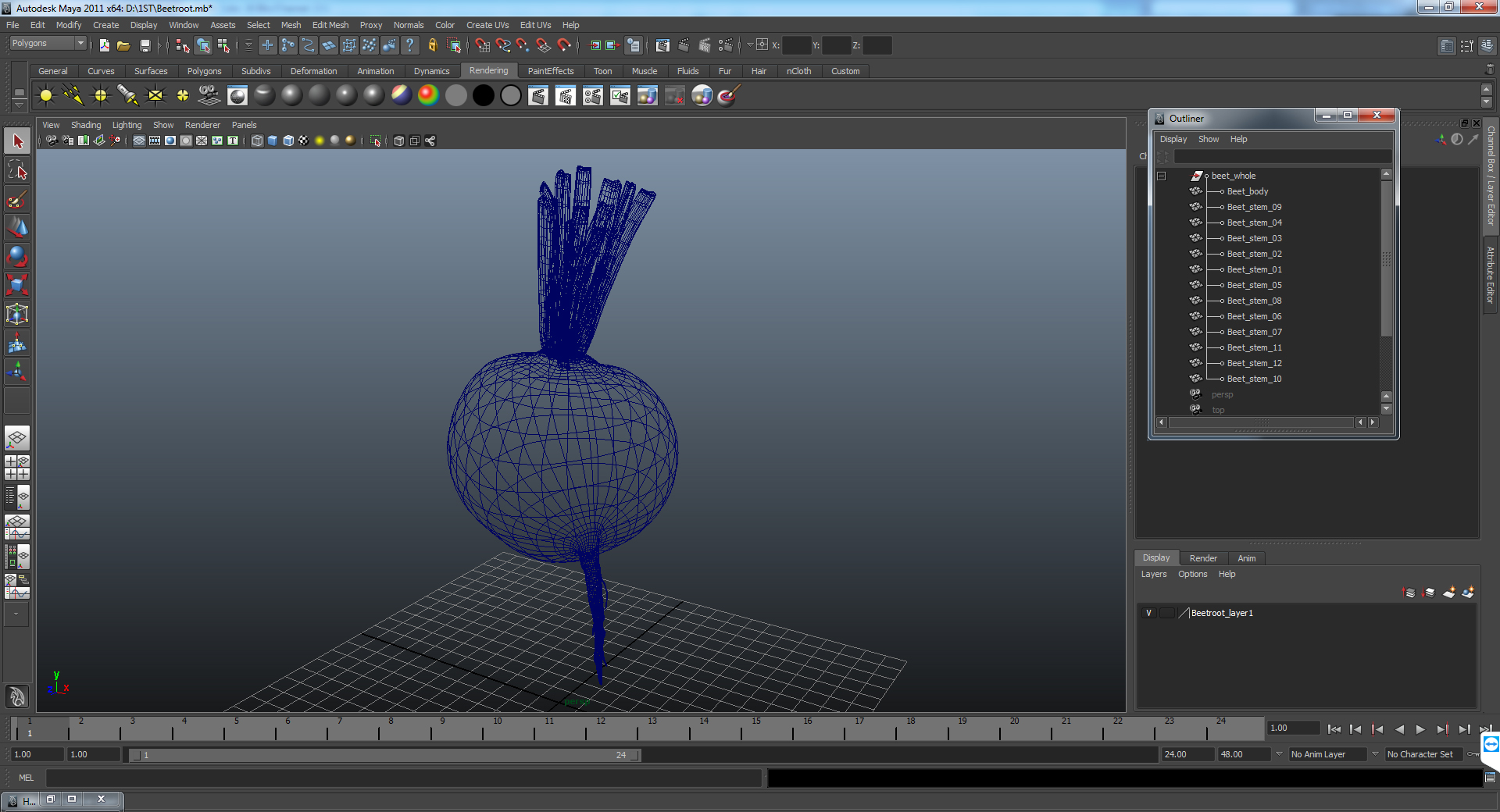Create an ambient light from shelf
This screenshot has height=812, width=1500.
pyautogui.click(x=46, y=96)
